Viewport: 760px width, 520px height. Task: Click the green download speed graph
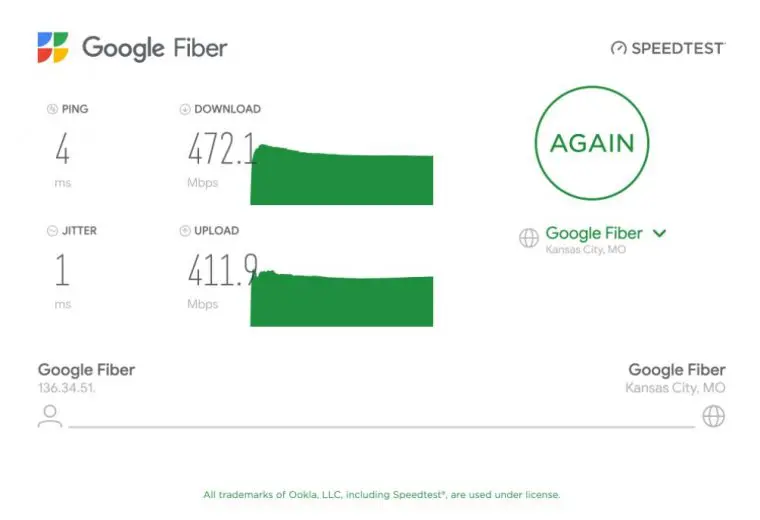[x=342, y=174]
